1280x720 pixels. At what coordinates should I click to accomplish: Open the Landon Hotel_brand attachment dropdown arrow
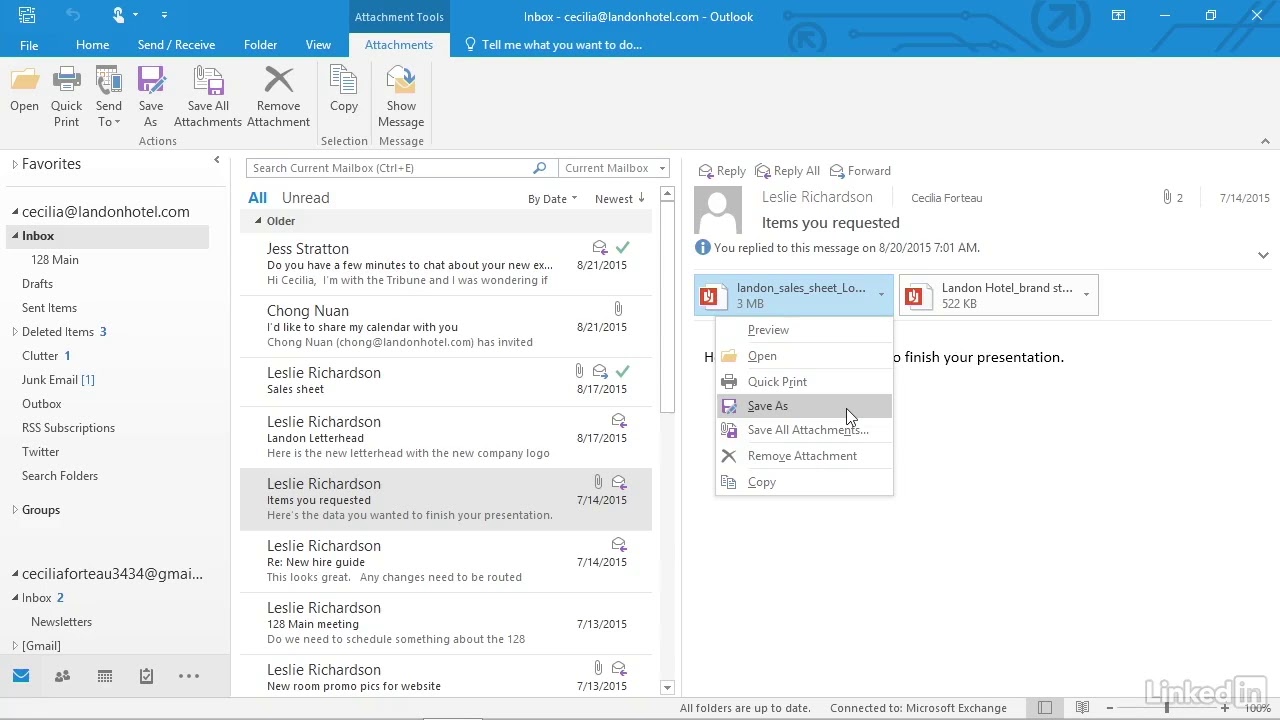(x=1086, y=295)
